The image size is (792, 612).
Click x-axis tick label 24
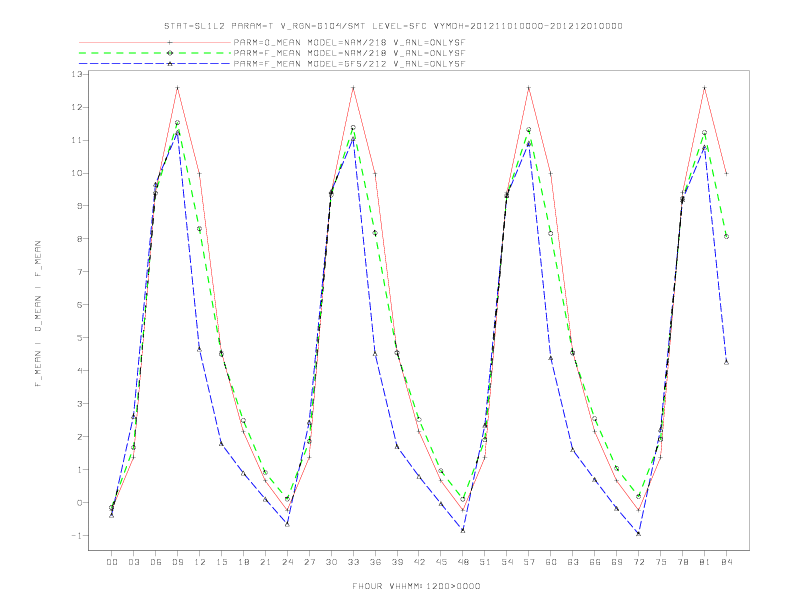[287, 562]
